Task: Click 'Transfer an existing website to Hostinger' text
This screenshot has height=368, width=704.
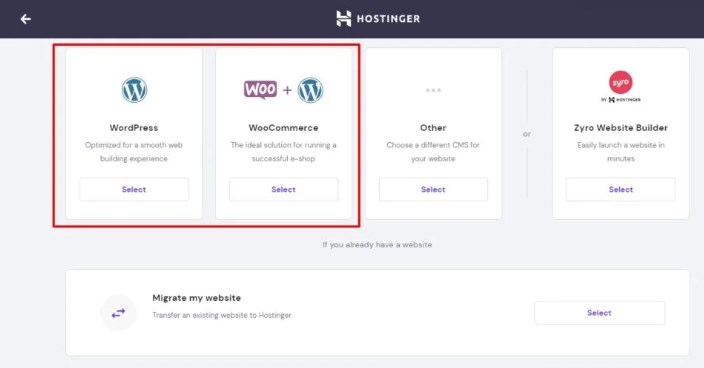Action: [222, 315]
